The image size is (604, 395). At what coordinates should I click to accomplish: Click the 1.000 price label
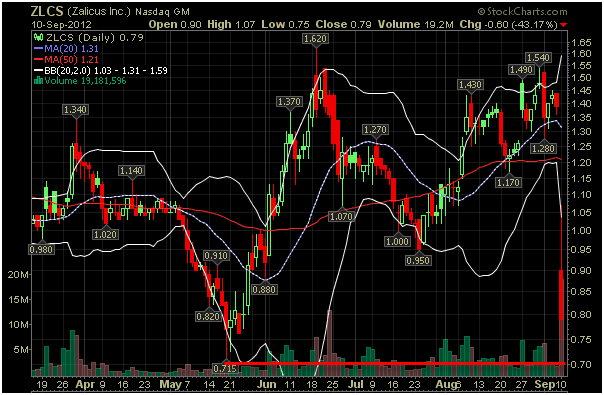(x=397, y=242)
